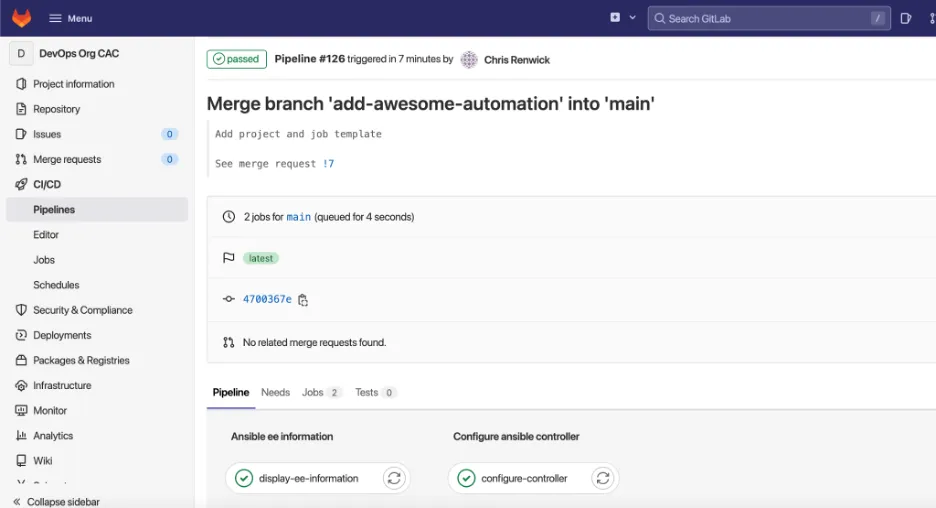Click display-ee-information passed check icon

244,478
